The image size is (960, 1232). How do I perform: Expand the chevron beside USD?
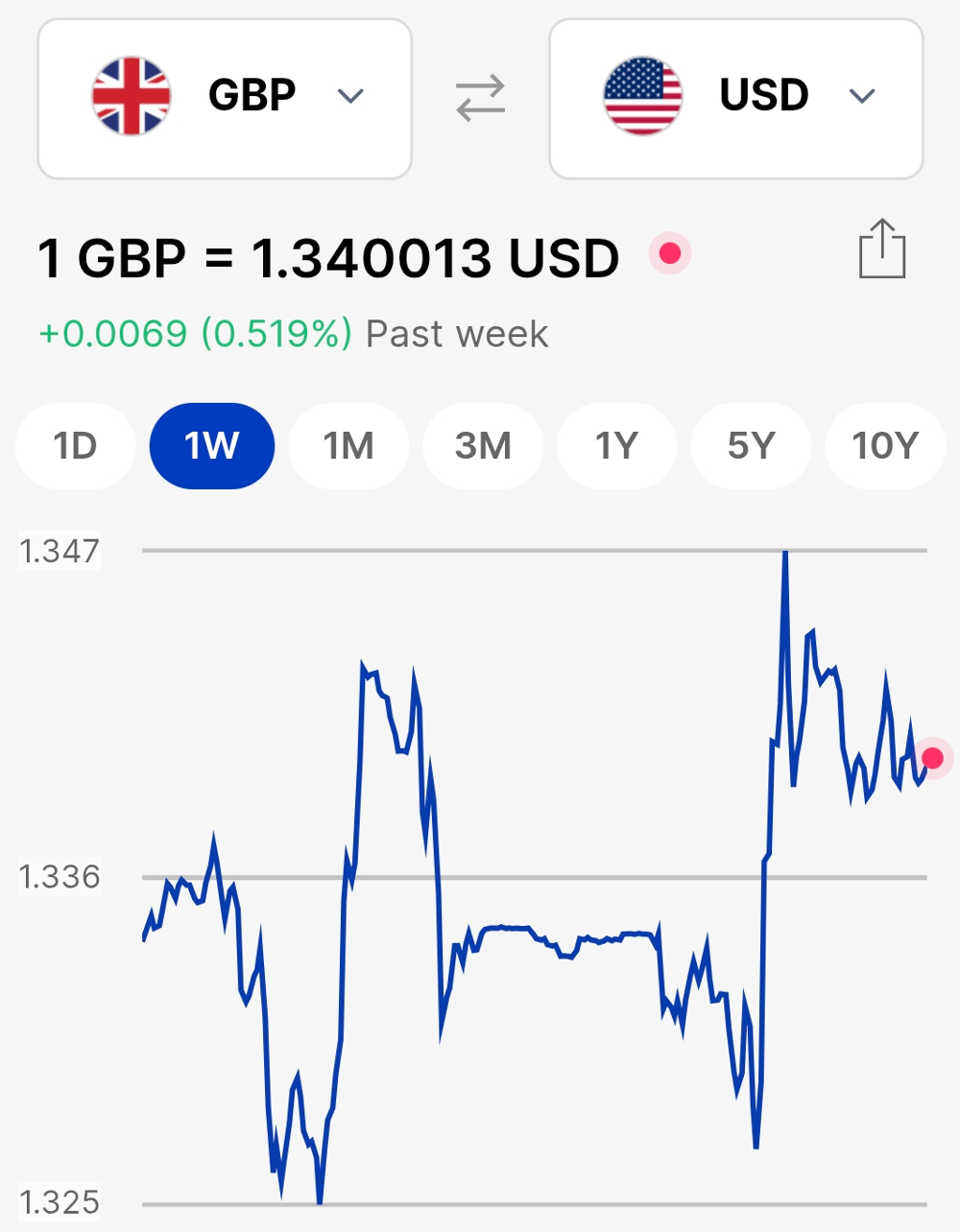click(x=862, y=96)
